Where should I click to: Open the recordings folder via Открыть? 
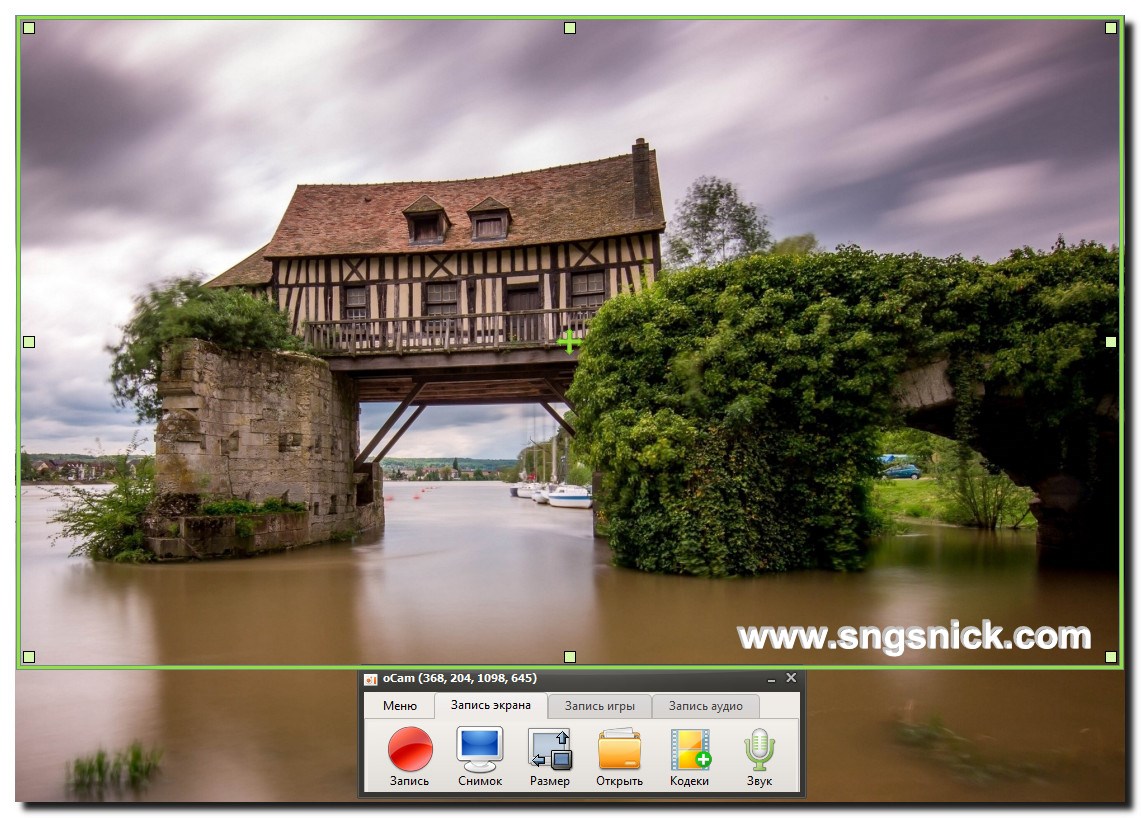click(x=619, y=757)
